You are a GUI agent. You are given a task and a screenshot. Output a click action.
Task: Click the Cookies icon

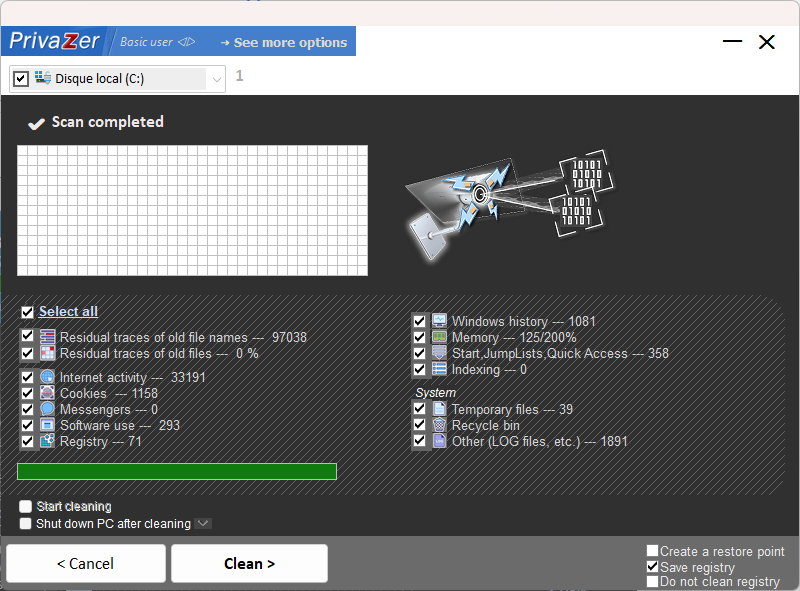point(47,393)
